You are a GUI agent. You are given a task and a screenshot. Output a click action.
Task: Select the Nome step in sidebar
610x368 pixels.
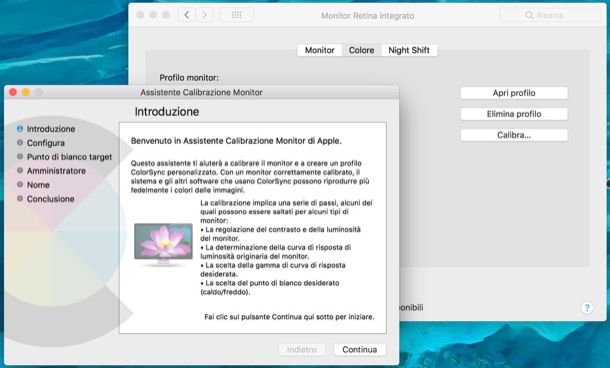click(33, 185)
